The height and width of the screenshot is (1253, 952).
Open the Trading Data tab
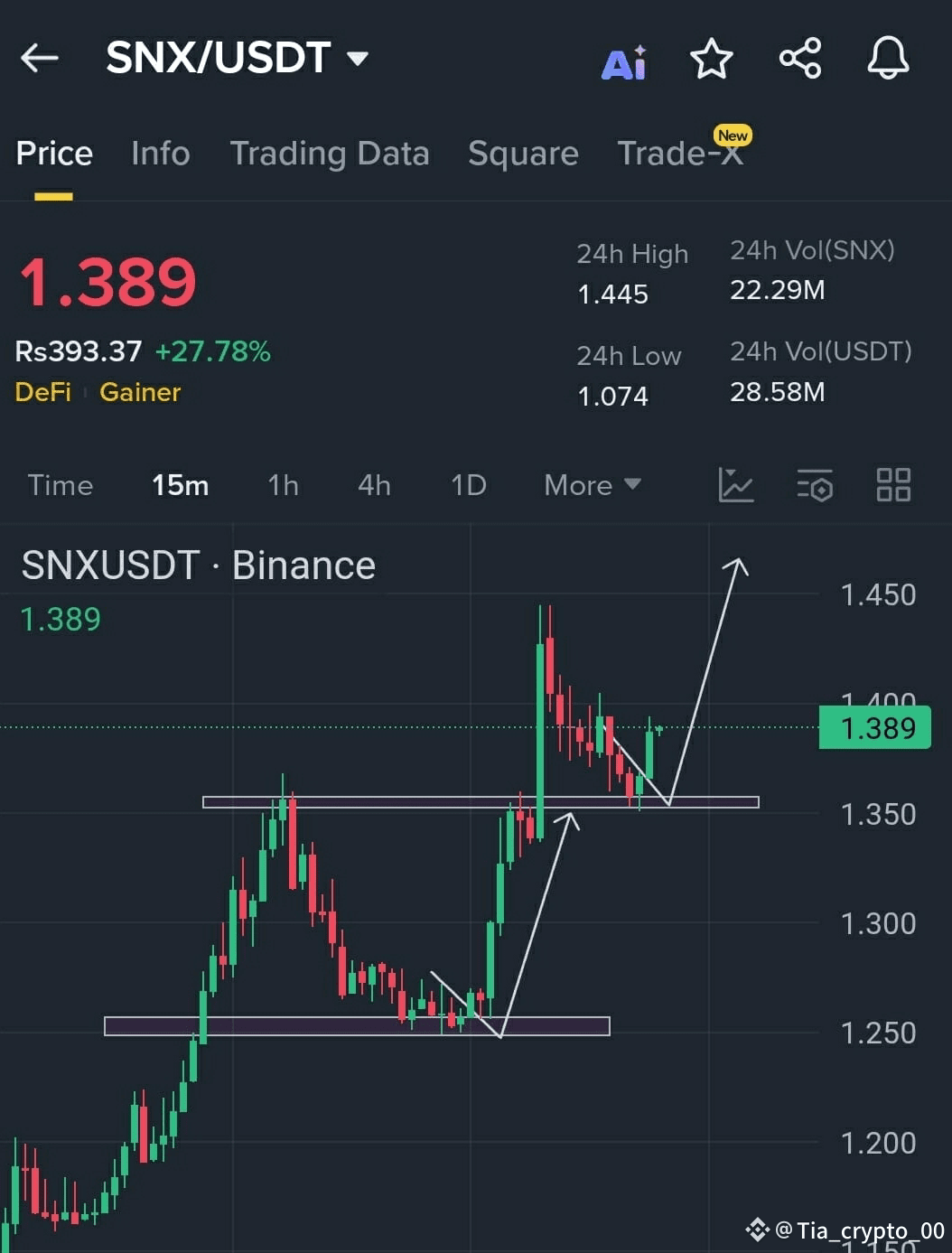click(330, 154)
